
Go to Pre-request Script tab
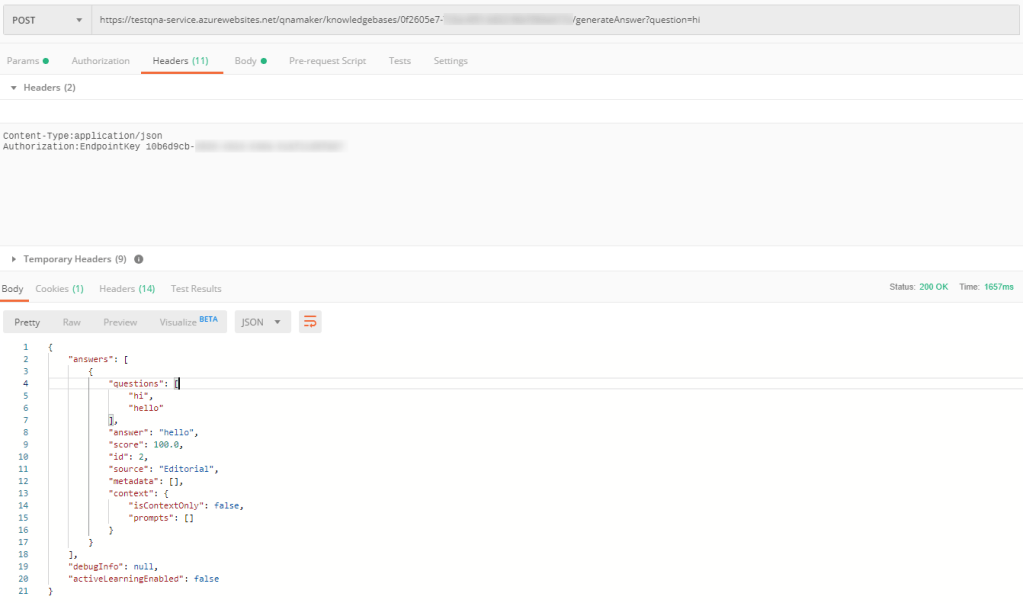327,61
